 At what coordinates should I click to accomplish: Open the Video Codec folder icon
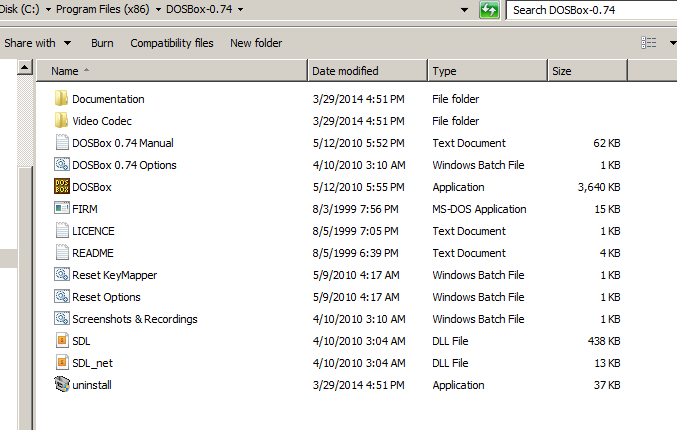(61, 120)
